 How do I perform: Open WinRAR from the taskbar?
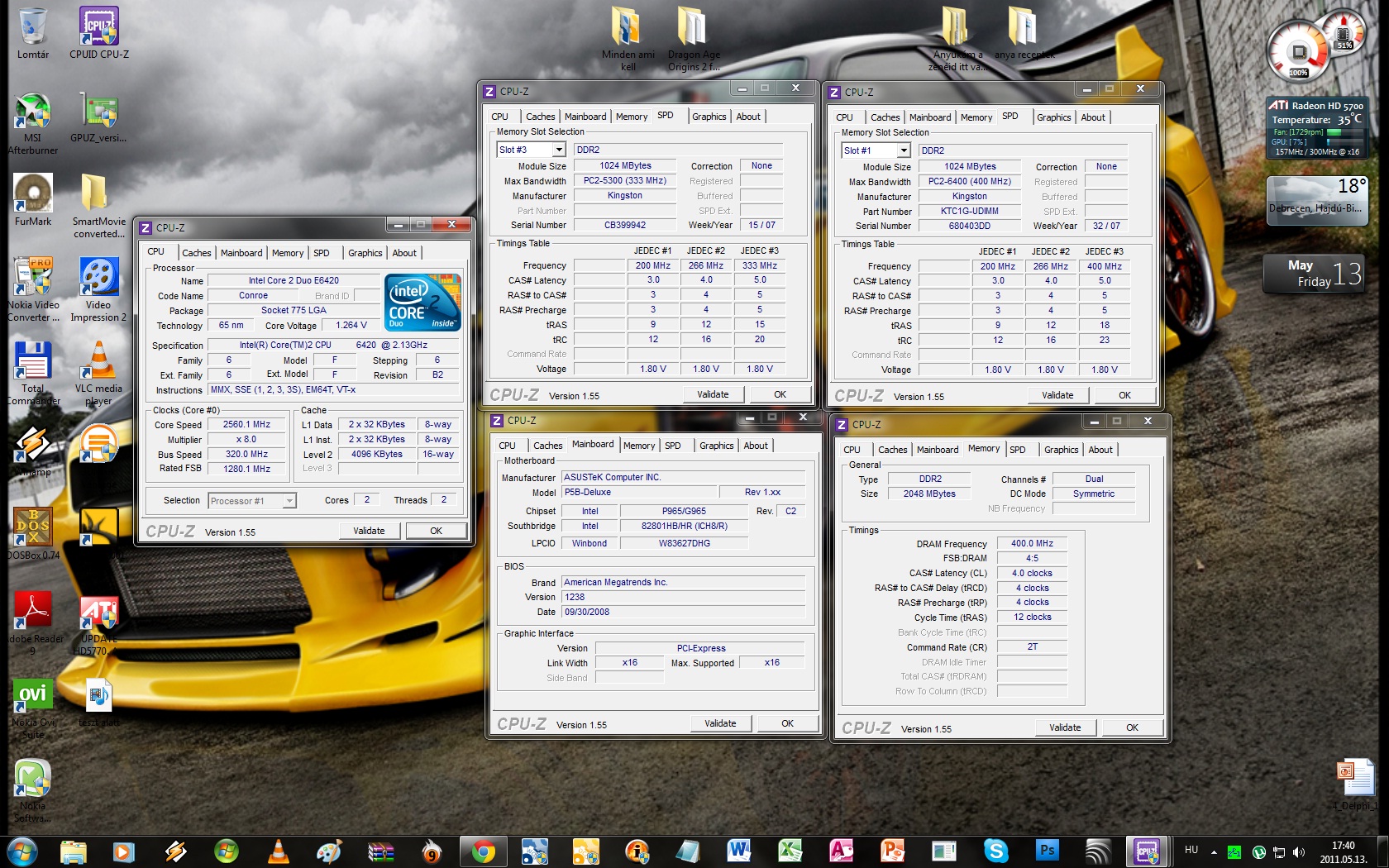(380, 851)
